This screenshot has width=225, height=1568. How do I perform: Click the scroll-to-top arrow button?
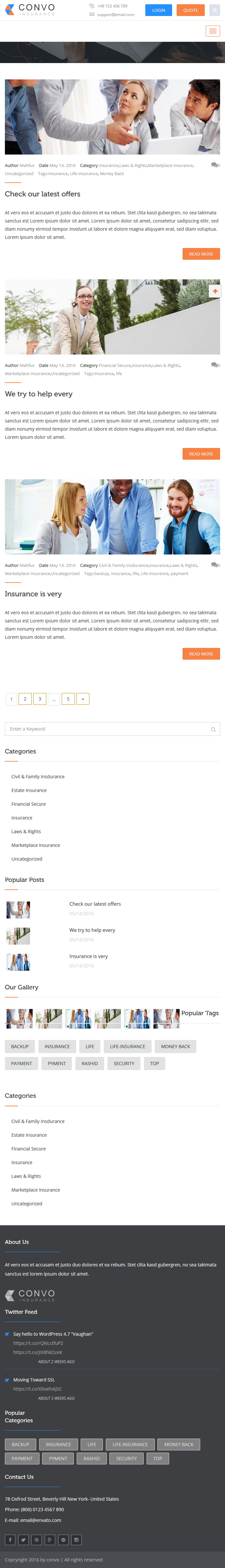(x=215, y=291)
